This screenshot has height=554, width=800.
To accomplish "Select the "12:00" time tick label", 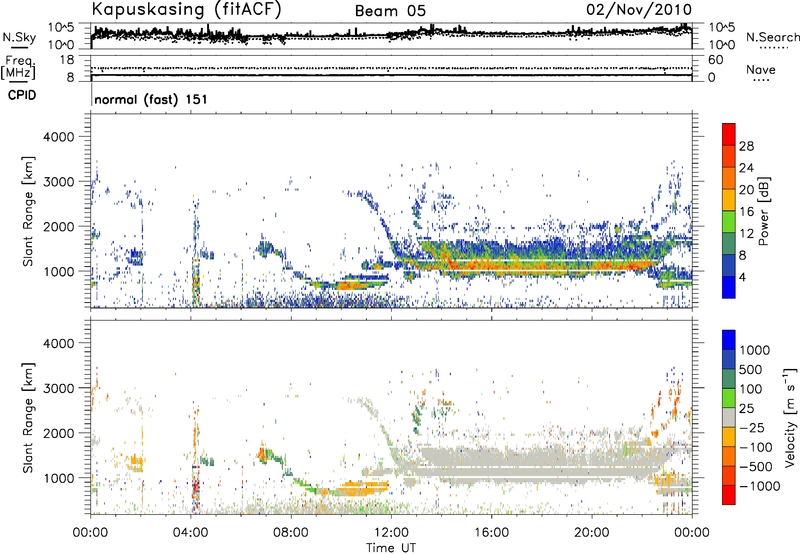I will [391, 533].
